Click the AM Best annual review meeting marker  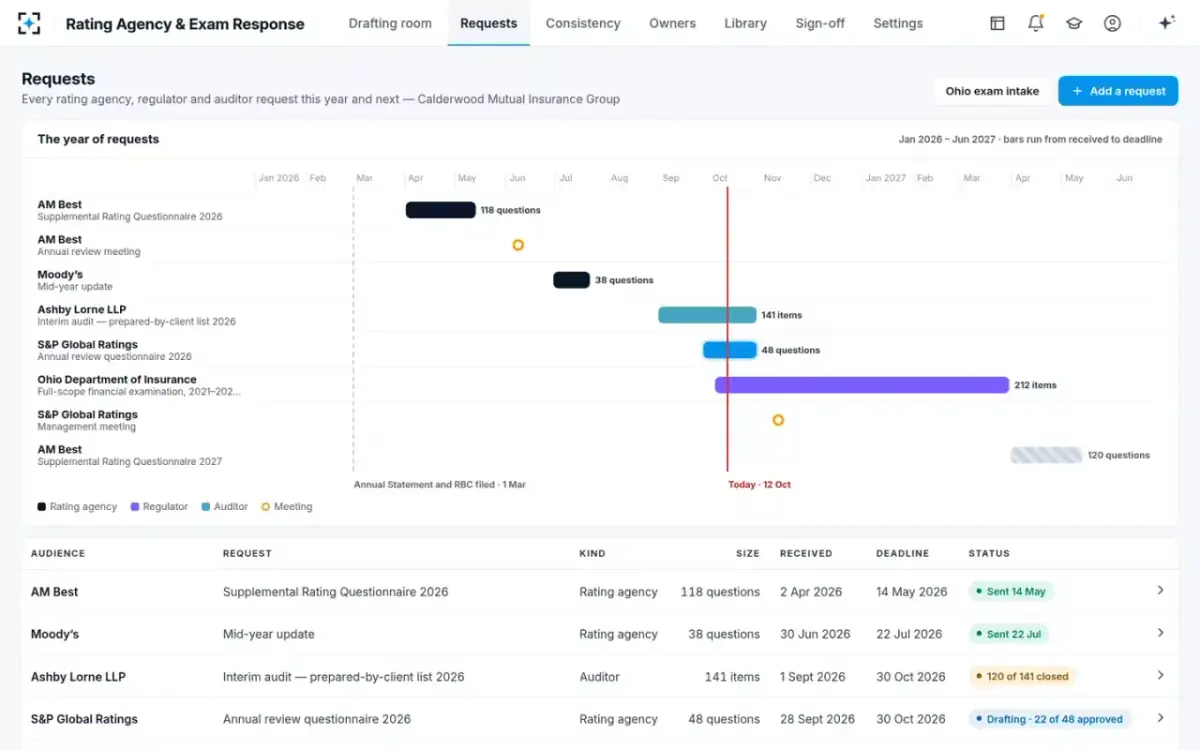(x=518, y=245)
